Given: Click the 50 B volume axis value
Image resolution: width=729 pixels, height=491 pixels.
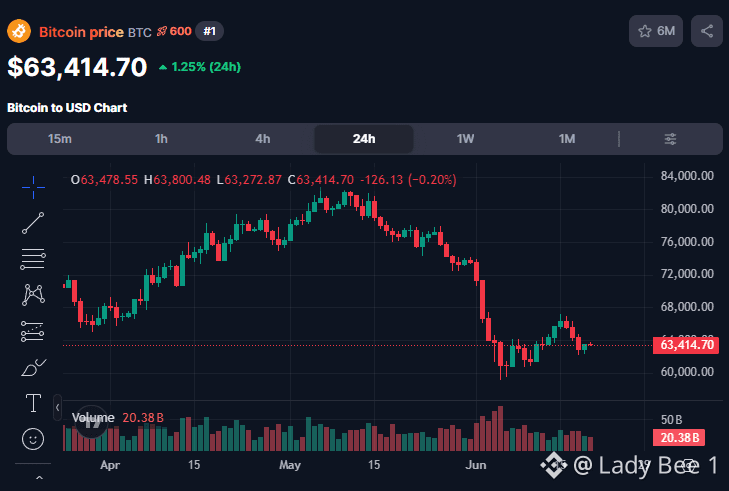Looking at the screenshot, I should (x=671, y=420).
